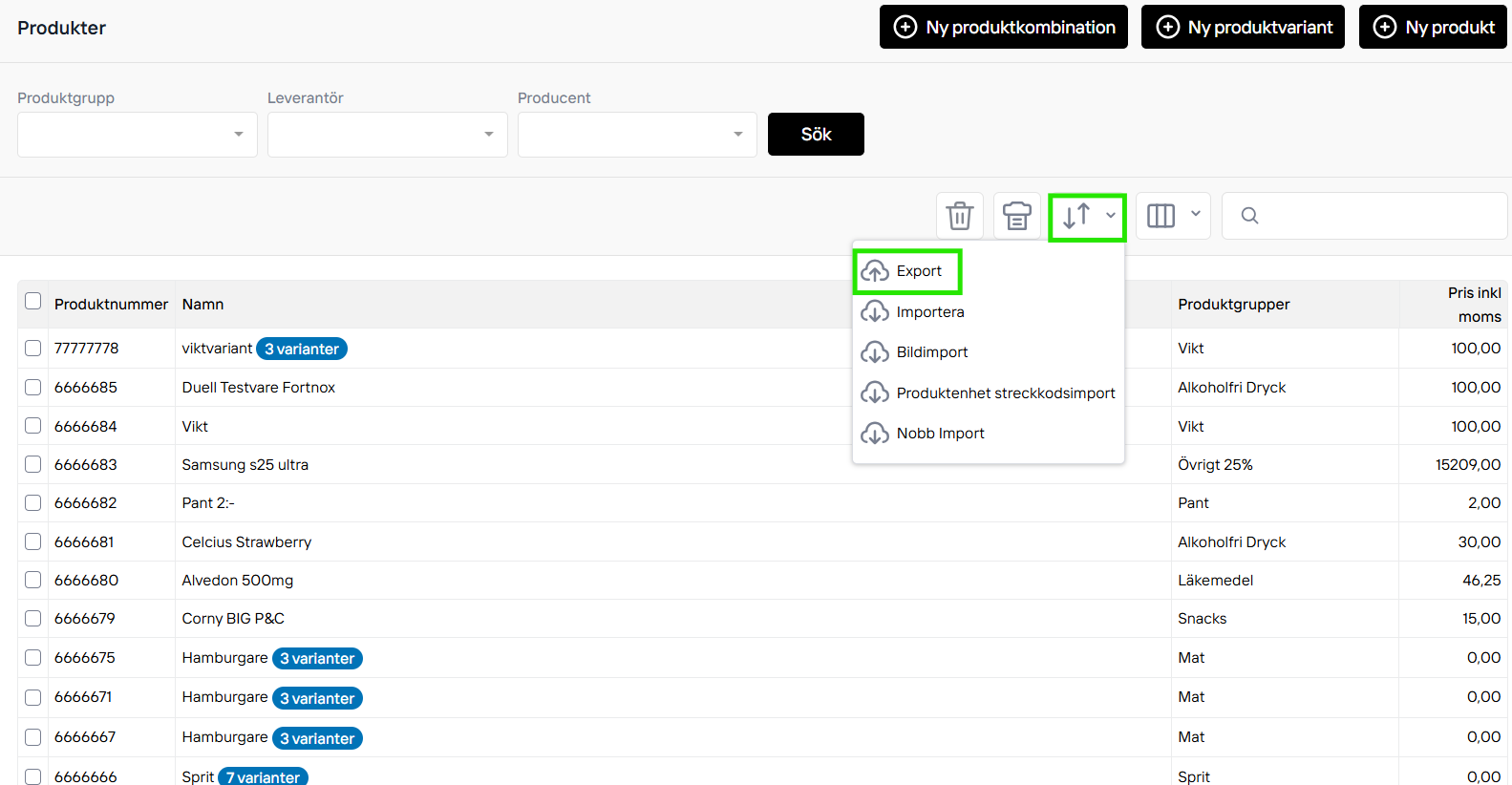The height and width of the screenshot is (785, 1512).
Task: Click plus icon on Ny produktvariant
Action: coord(1167,27)
